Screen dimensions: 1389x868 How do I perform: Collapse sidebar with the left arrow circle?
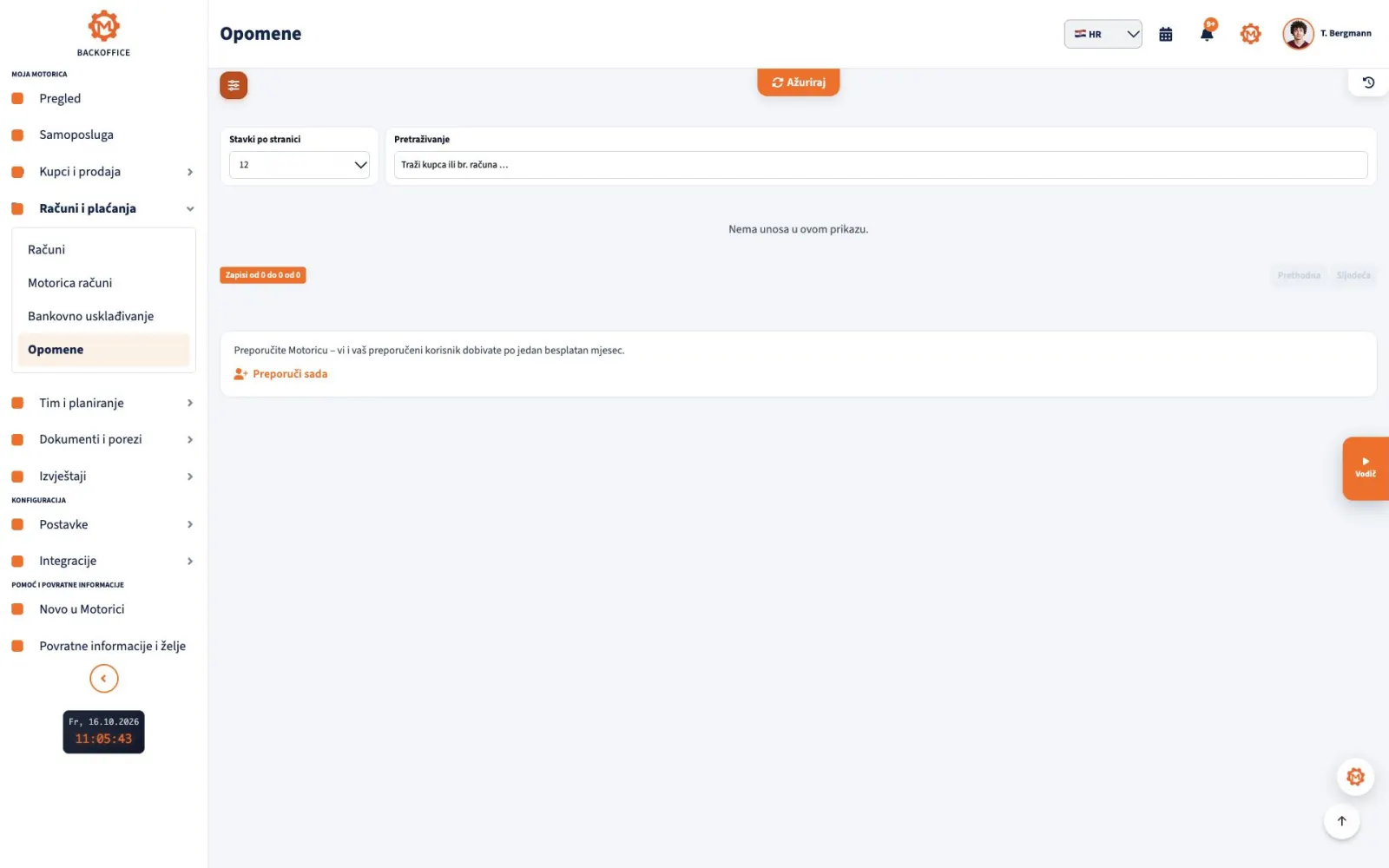(103, 679)
